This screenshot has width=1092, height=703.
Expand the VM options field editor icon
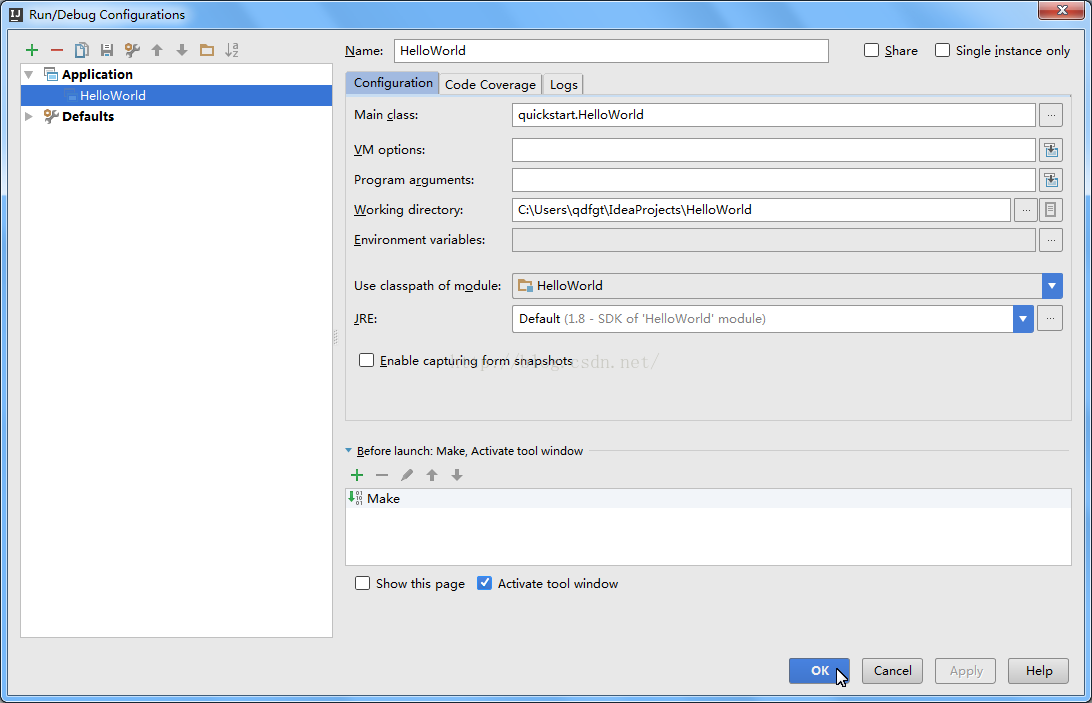1050,150
